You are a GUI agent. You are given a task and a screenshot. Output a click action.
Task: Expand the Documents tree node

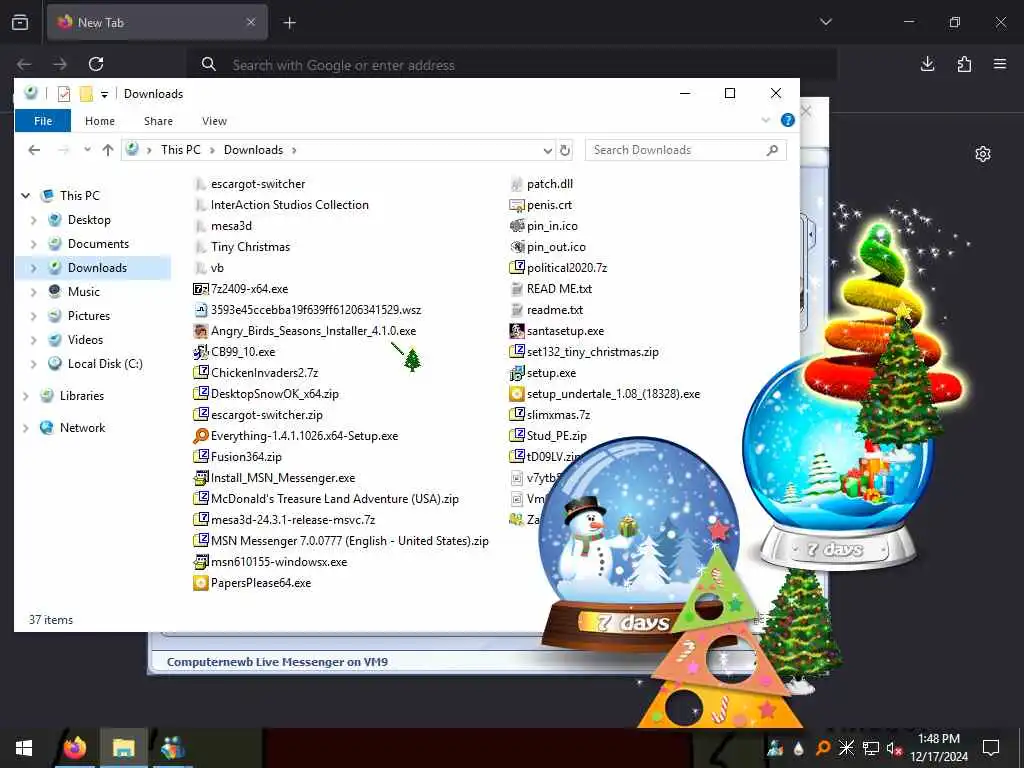pyautogui.click(x=33, y=244)
